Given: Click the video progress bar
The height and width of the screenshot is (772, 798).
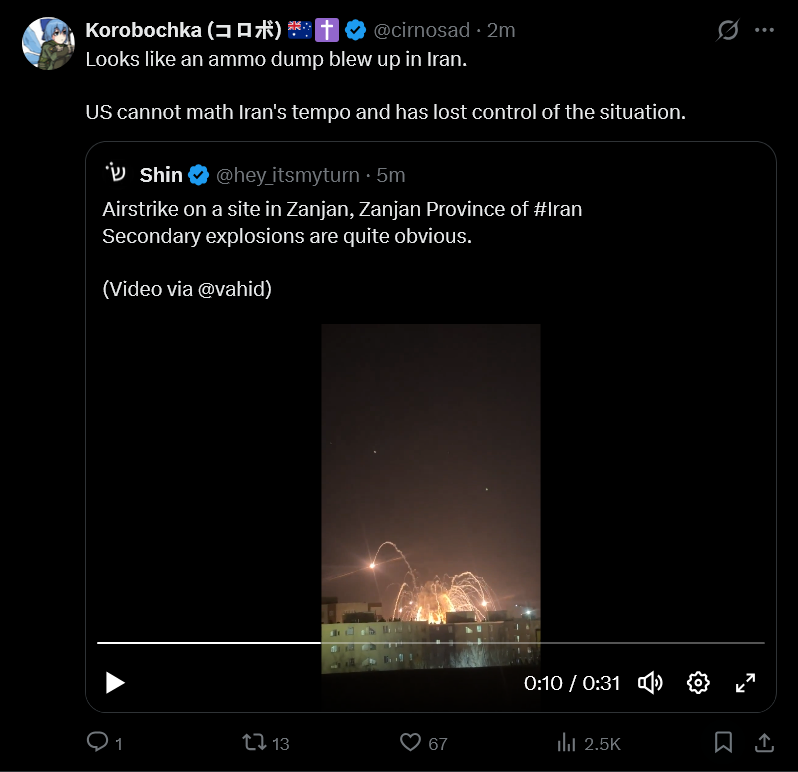Looking at the screenshot, I should (430, 643).
